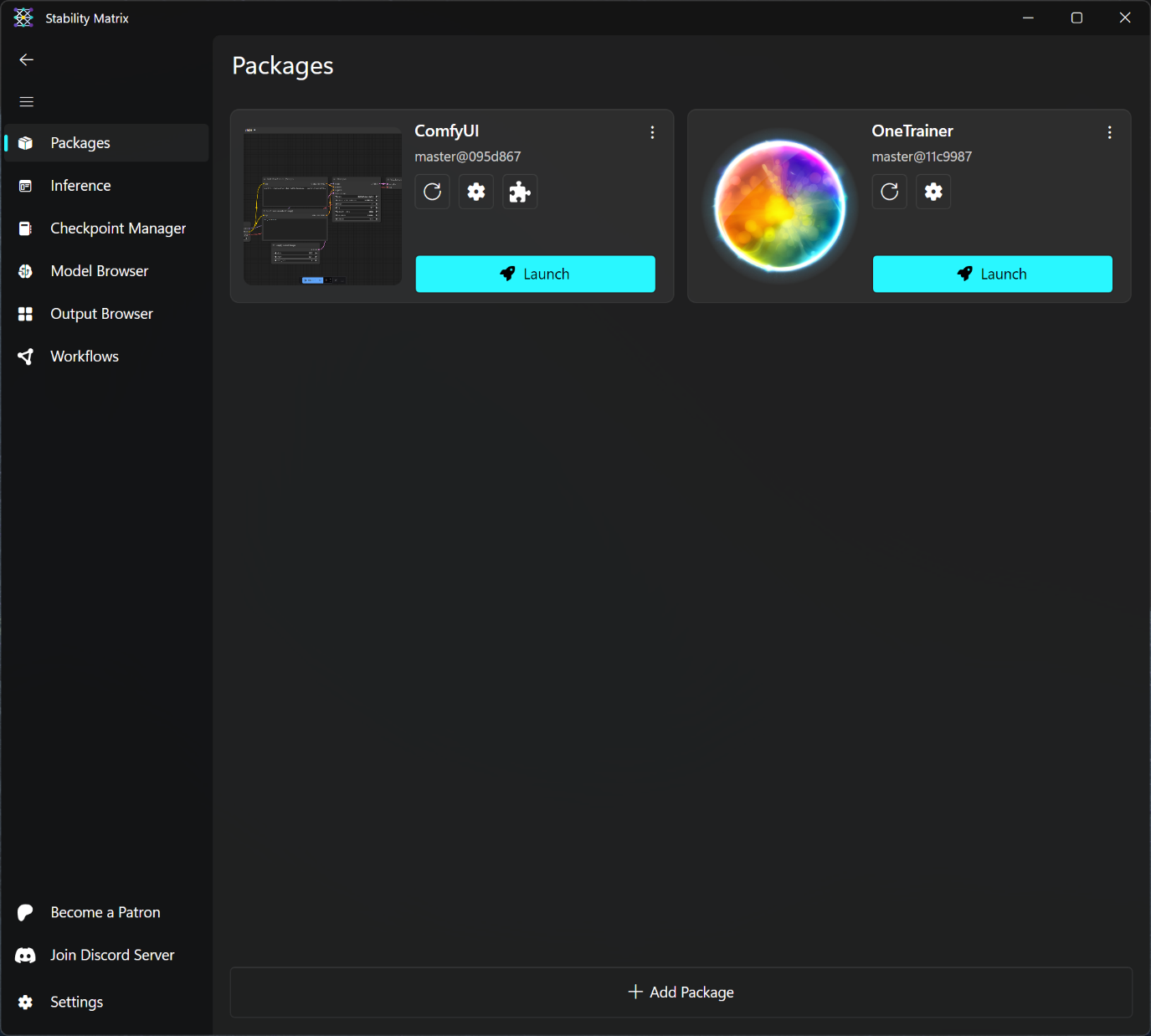Open Join Discord Server link
The image size is (1151, 1036).
[x=111, y=955]
